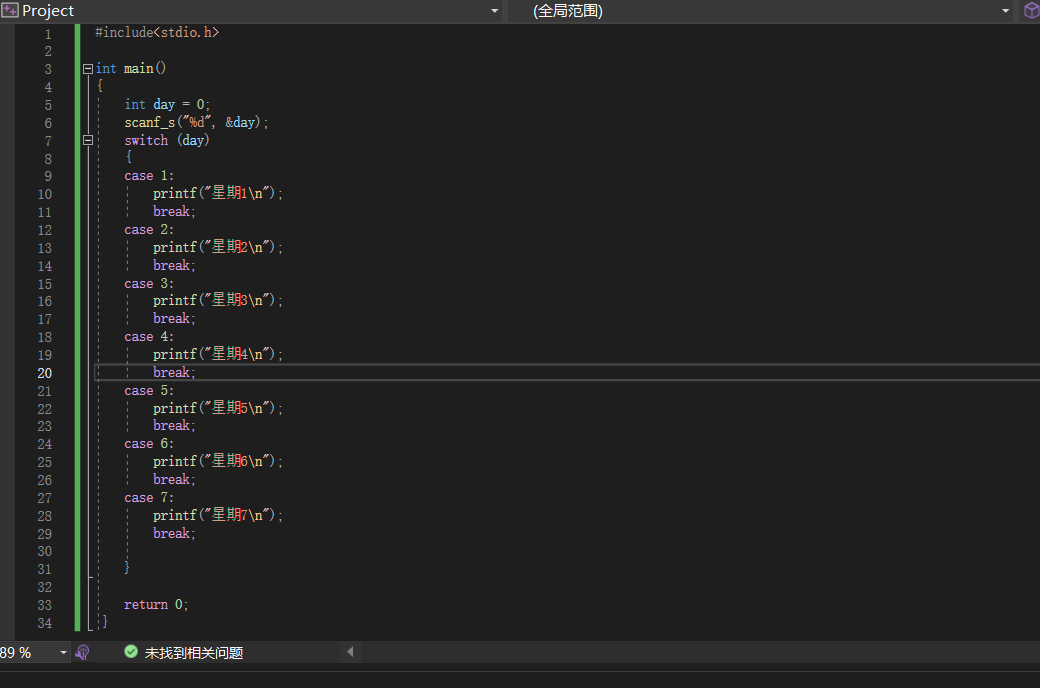Click the 'case 4:' label

pos(149,336)
